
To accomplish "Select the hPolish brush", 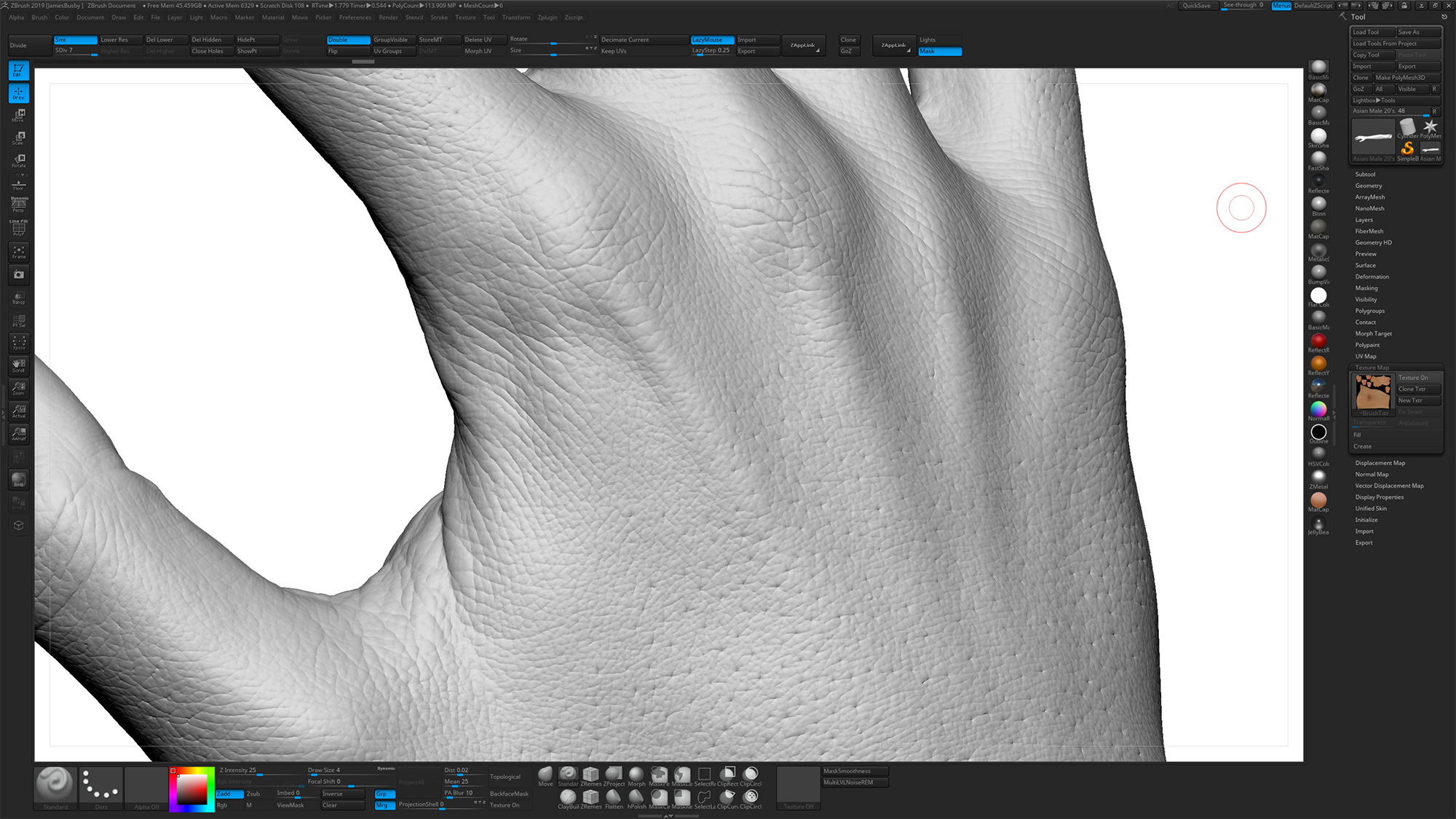I will pyautogui.click(x=636, y=797).
